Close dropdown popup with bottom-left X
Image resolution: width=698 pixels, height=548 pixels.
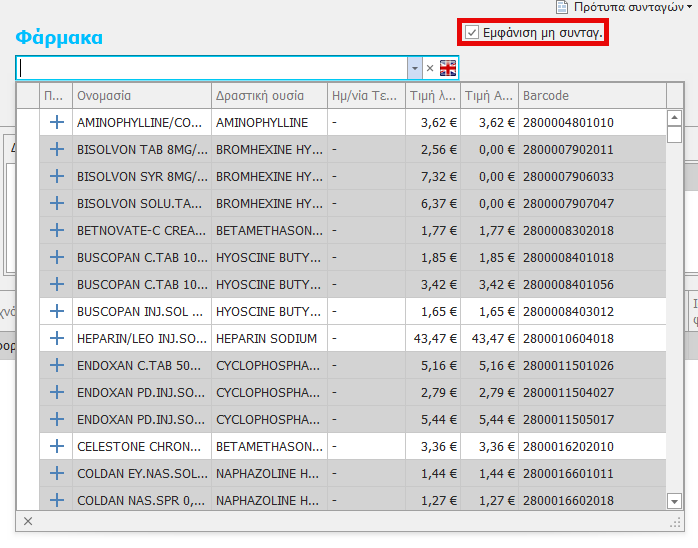(x=28, y=521)
